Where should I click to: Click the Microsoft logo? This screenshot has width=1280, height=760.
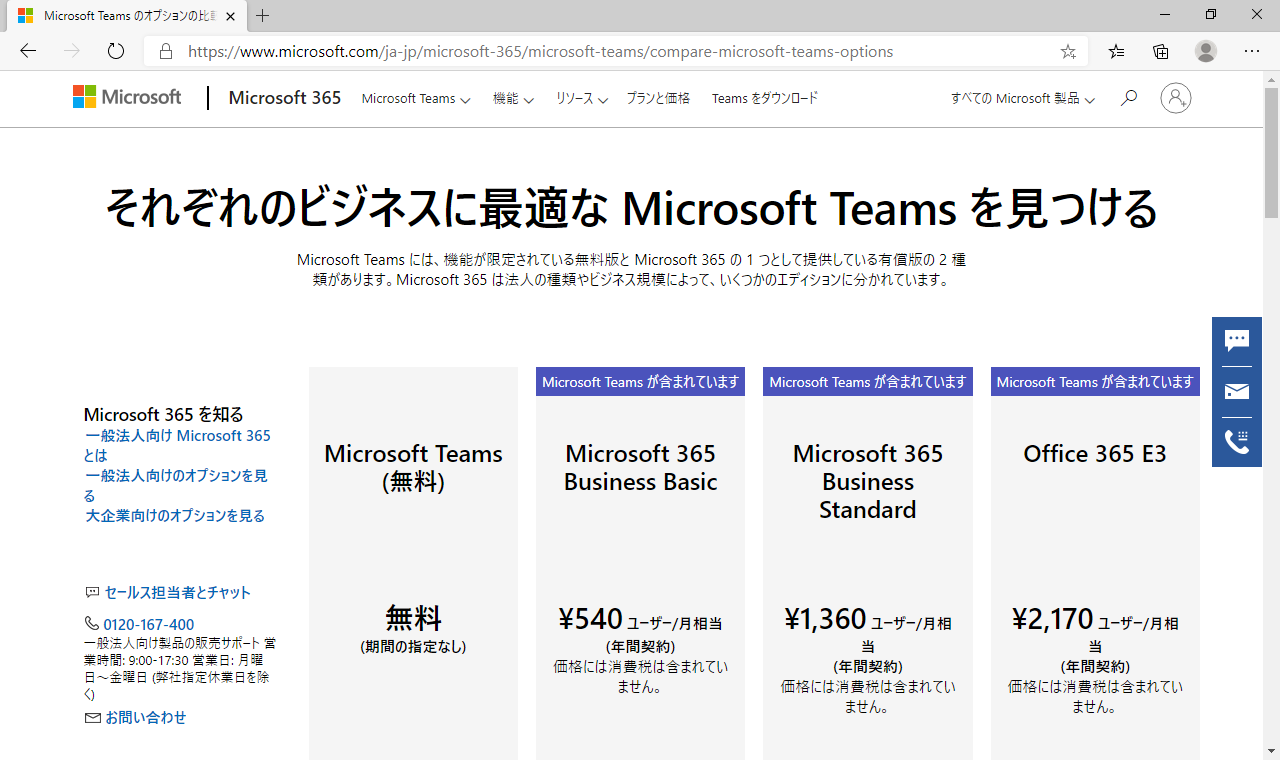coord(127,97)
